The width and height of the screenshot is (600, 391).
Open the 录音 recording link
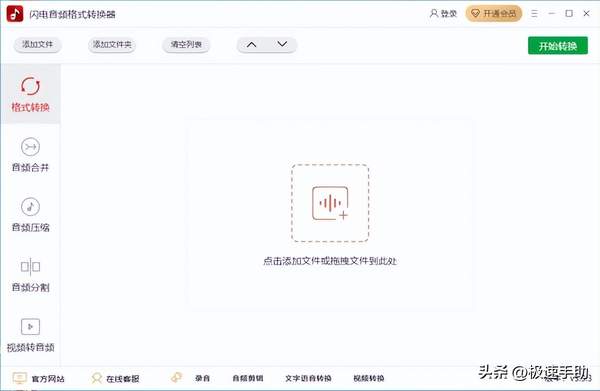202,378
